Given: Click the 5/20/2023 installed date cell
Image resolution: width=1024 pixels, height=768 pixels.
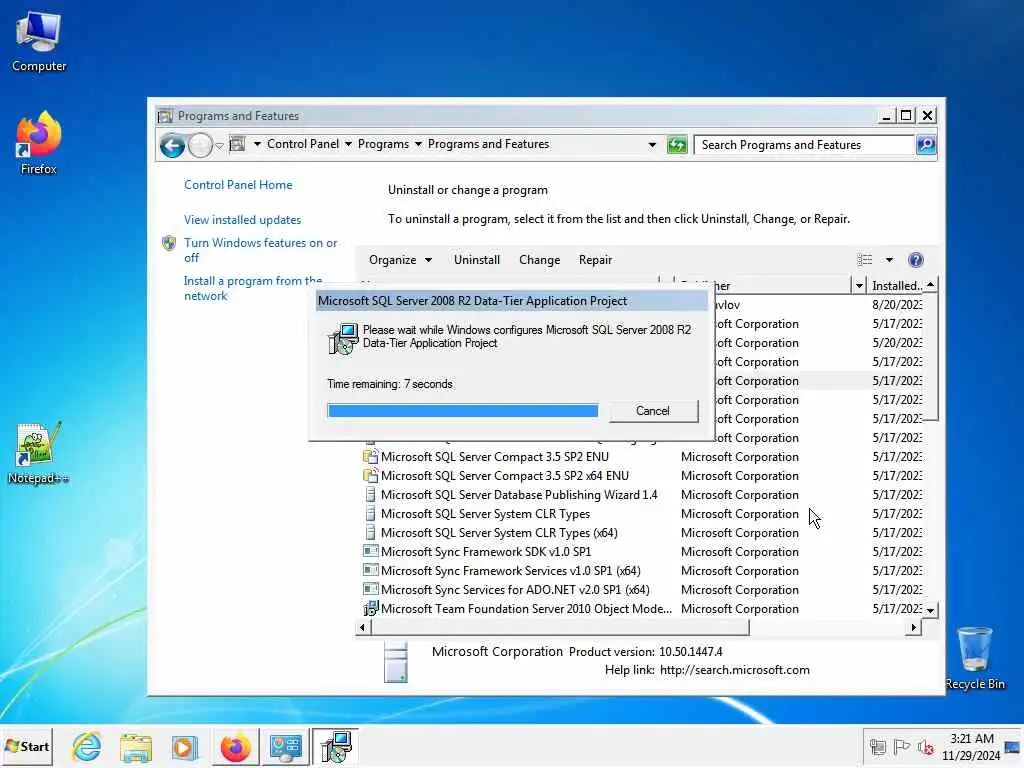Looking at the screenshot, I should point(897,343).
